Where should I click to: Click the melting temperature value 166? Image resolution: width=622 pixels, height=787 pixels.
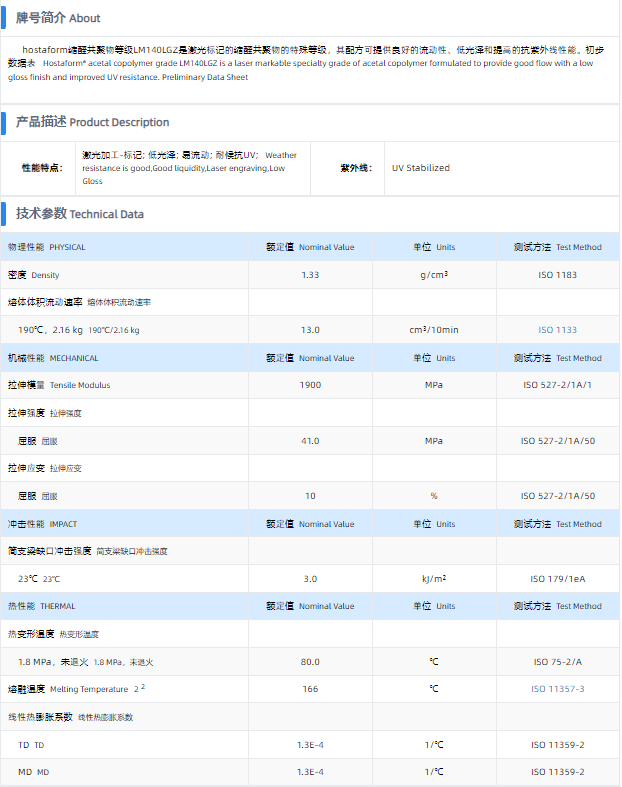click(x=310, y=689)
